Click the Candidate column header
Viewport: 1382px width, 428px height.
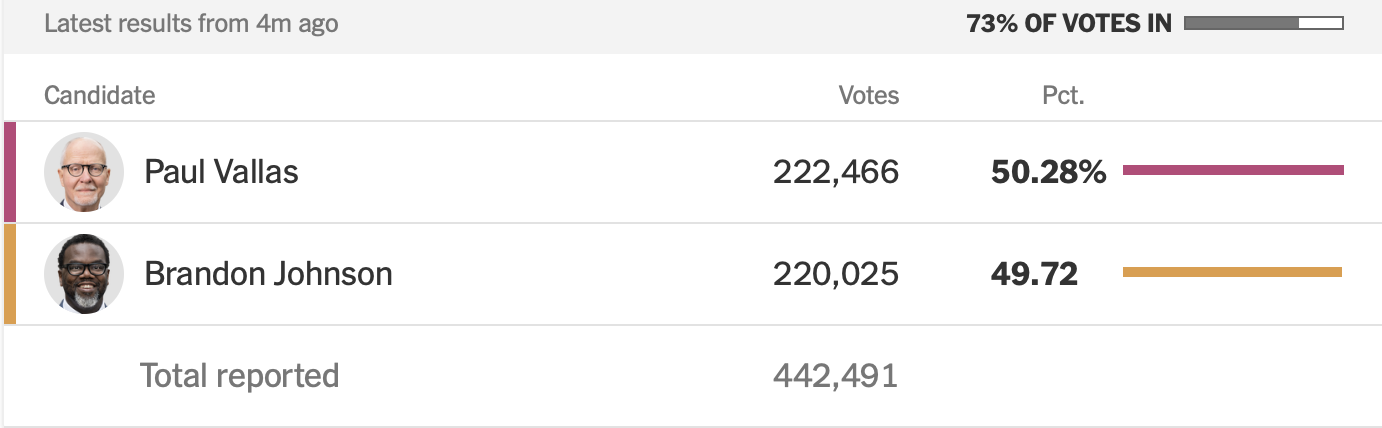coord(99,96)
